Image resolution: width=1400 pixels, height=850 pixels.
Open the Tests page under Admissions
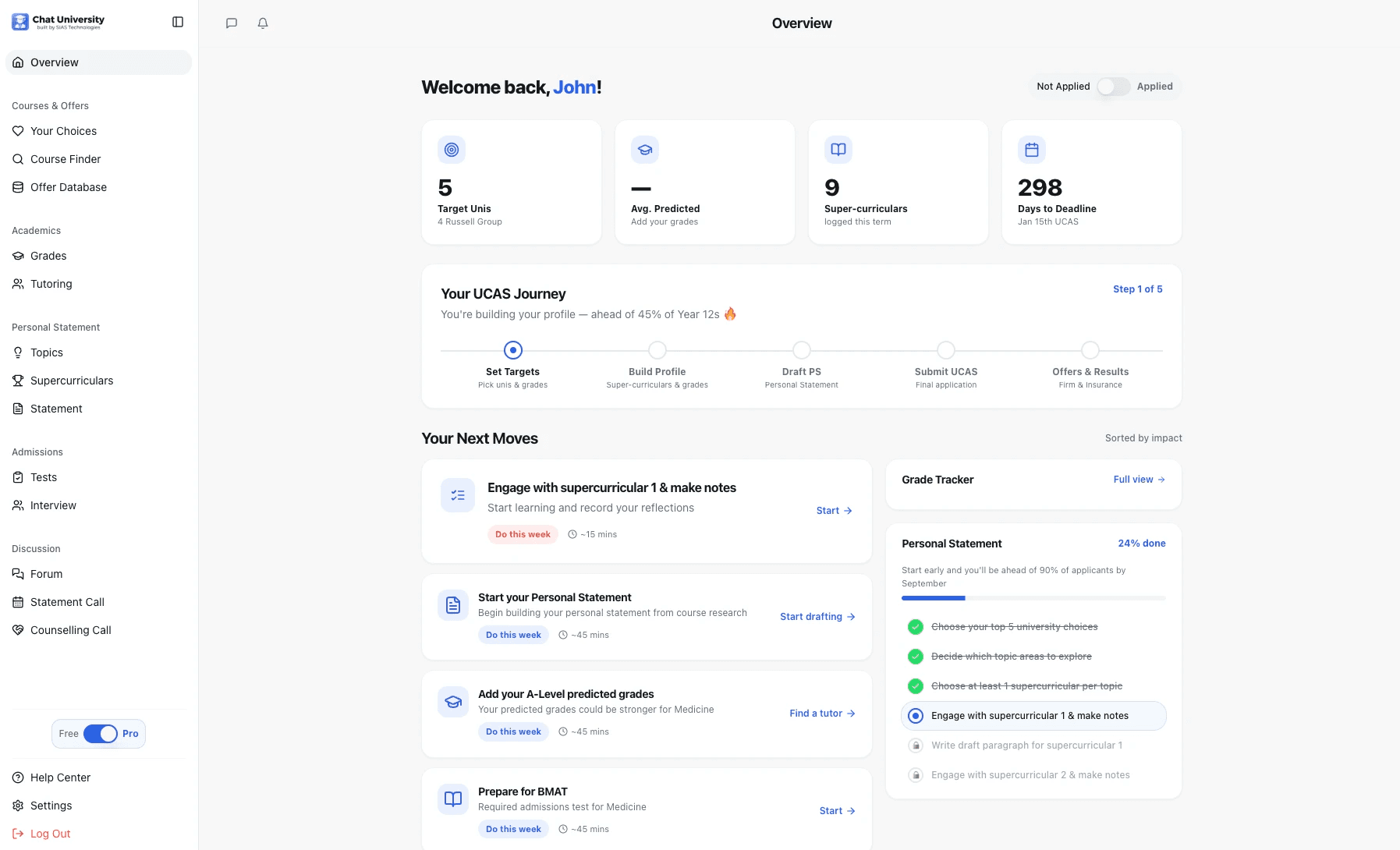44,477
